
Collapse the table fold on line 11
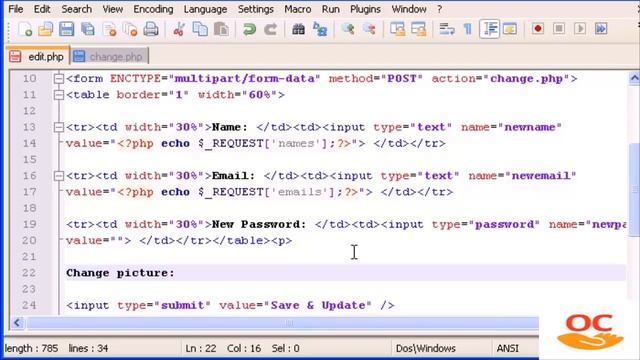click(59, 95)
